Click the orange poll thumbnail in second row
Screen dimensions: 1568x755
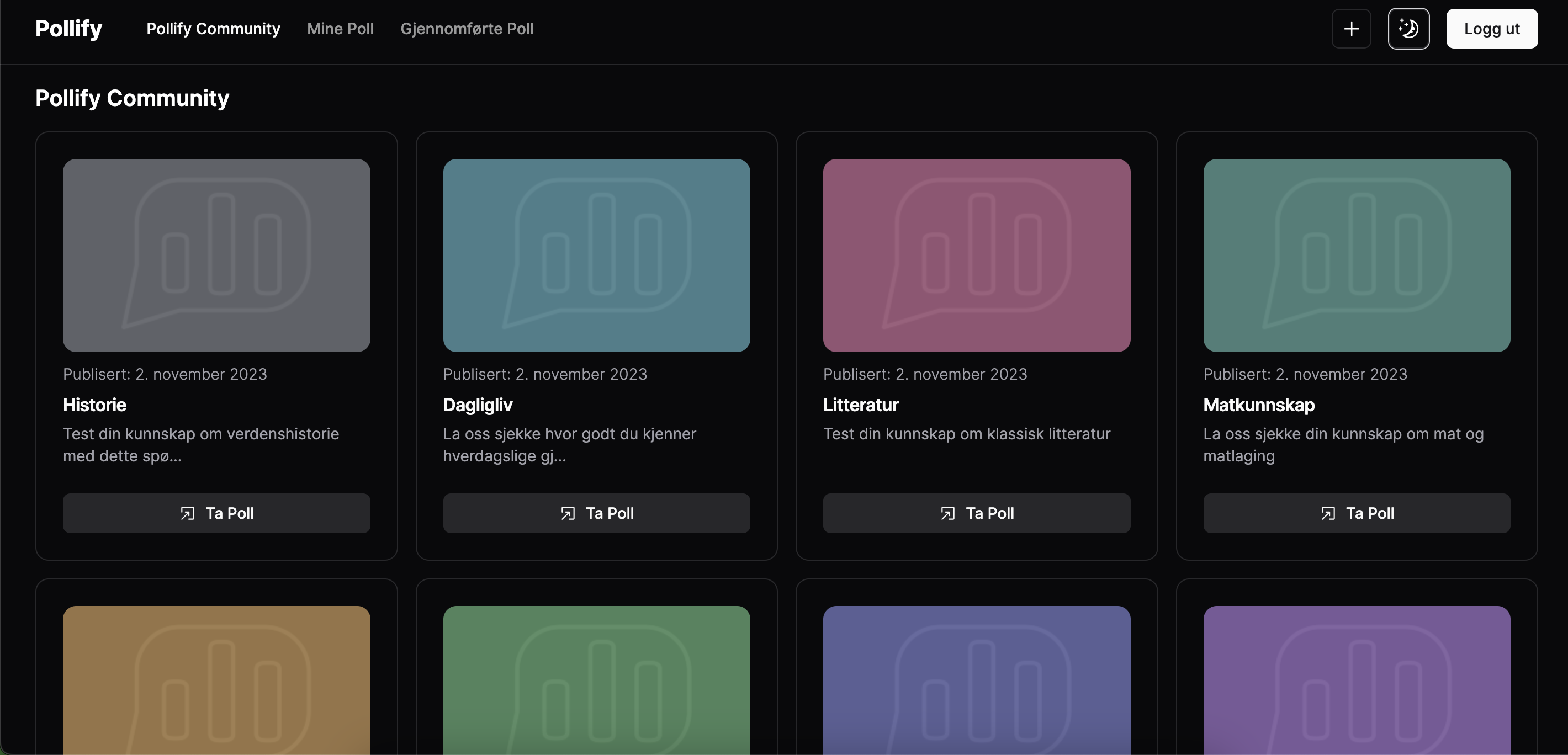click(216, 680)
